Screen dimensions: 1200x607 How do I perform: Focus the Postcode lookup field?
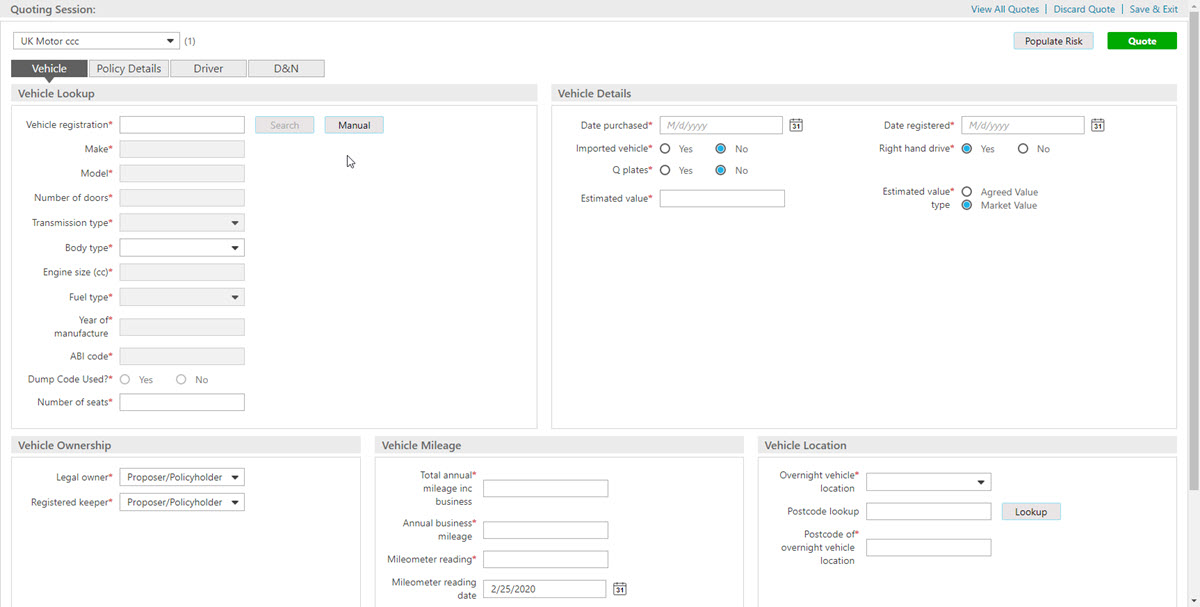pyautogui.click(x=928, y=512)
